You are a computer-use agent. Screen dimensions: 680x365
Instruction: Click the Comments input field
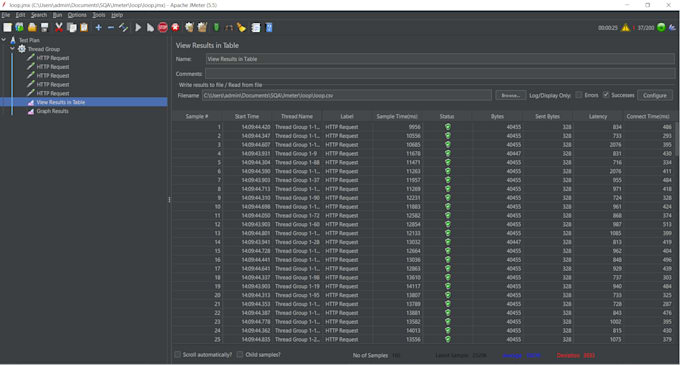click(440, 74)
